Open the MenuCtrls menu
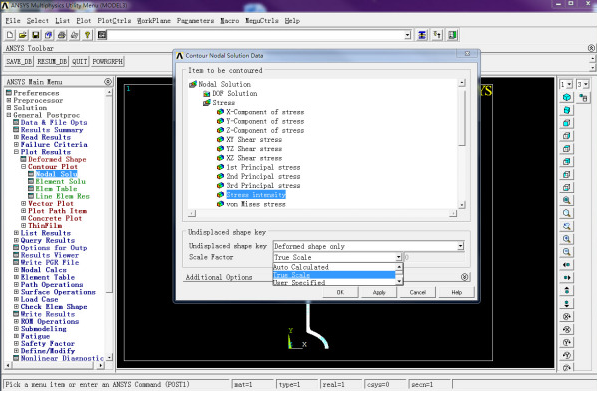The image size is (597, 393). coord(262,21)
